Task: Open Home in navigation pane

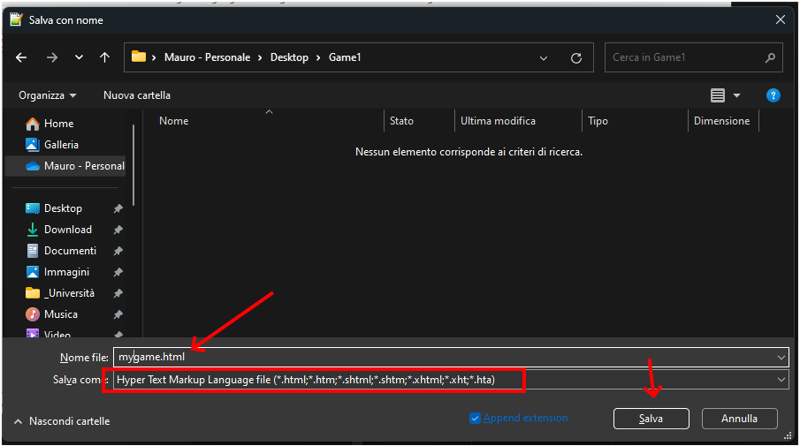Action: tap(59, 123)
